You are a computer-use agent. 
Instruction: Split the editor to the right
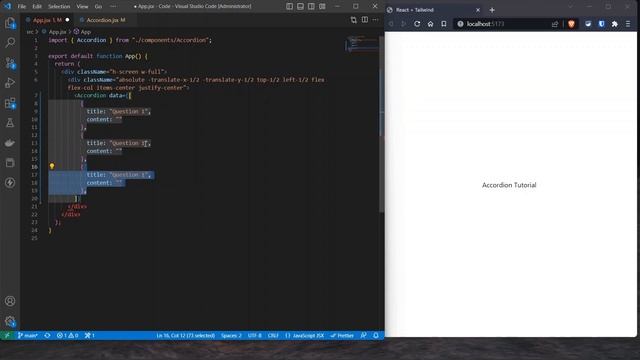364,20
